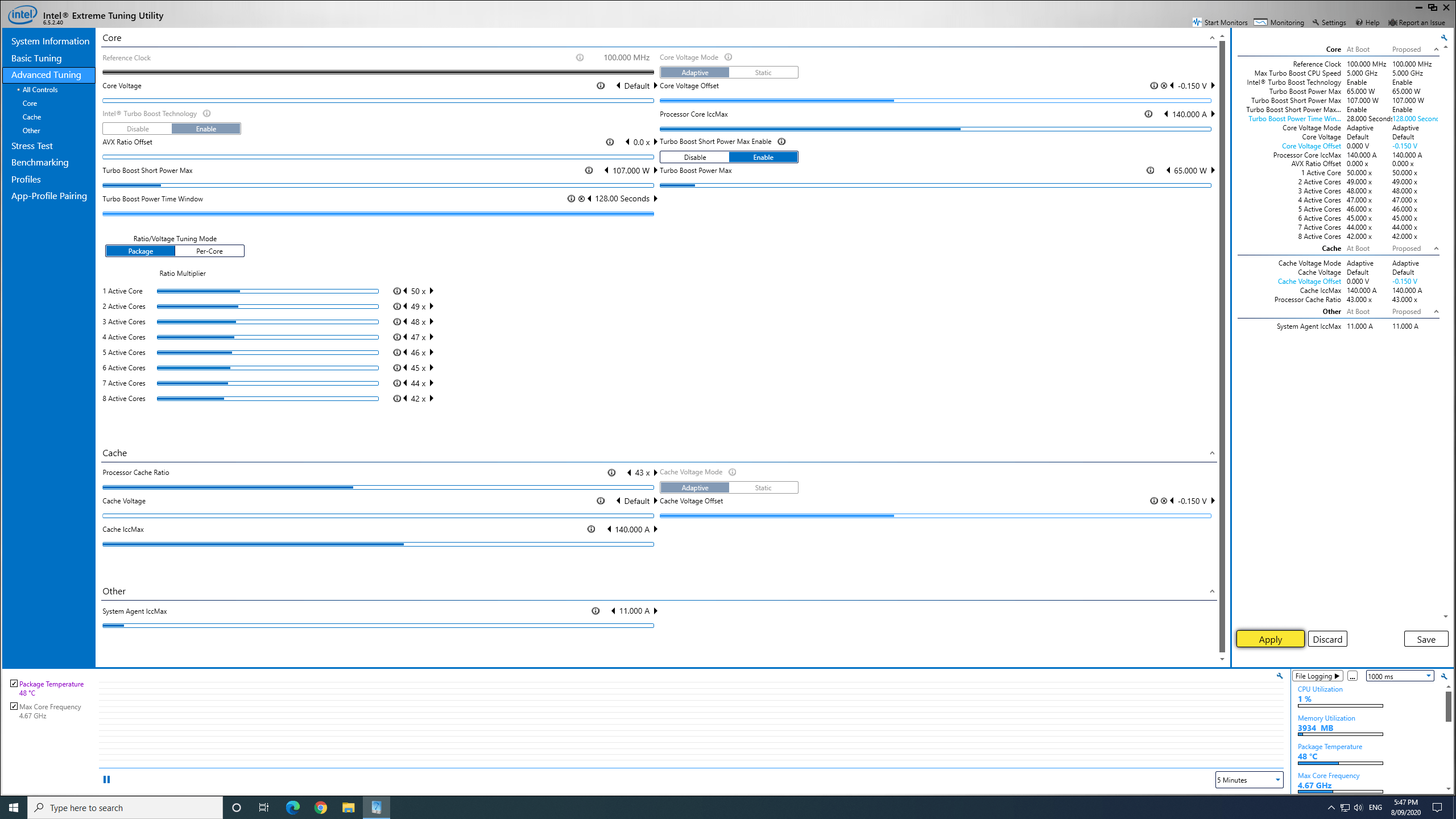Show info for Processor Cache Ratio
Image resolution: width=1456 pixels, height=819 pixels.
611,473
